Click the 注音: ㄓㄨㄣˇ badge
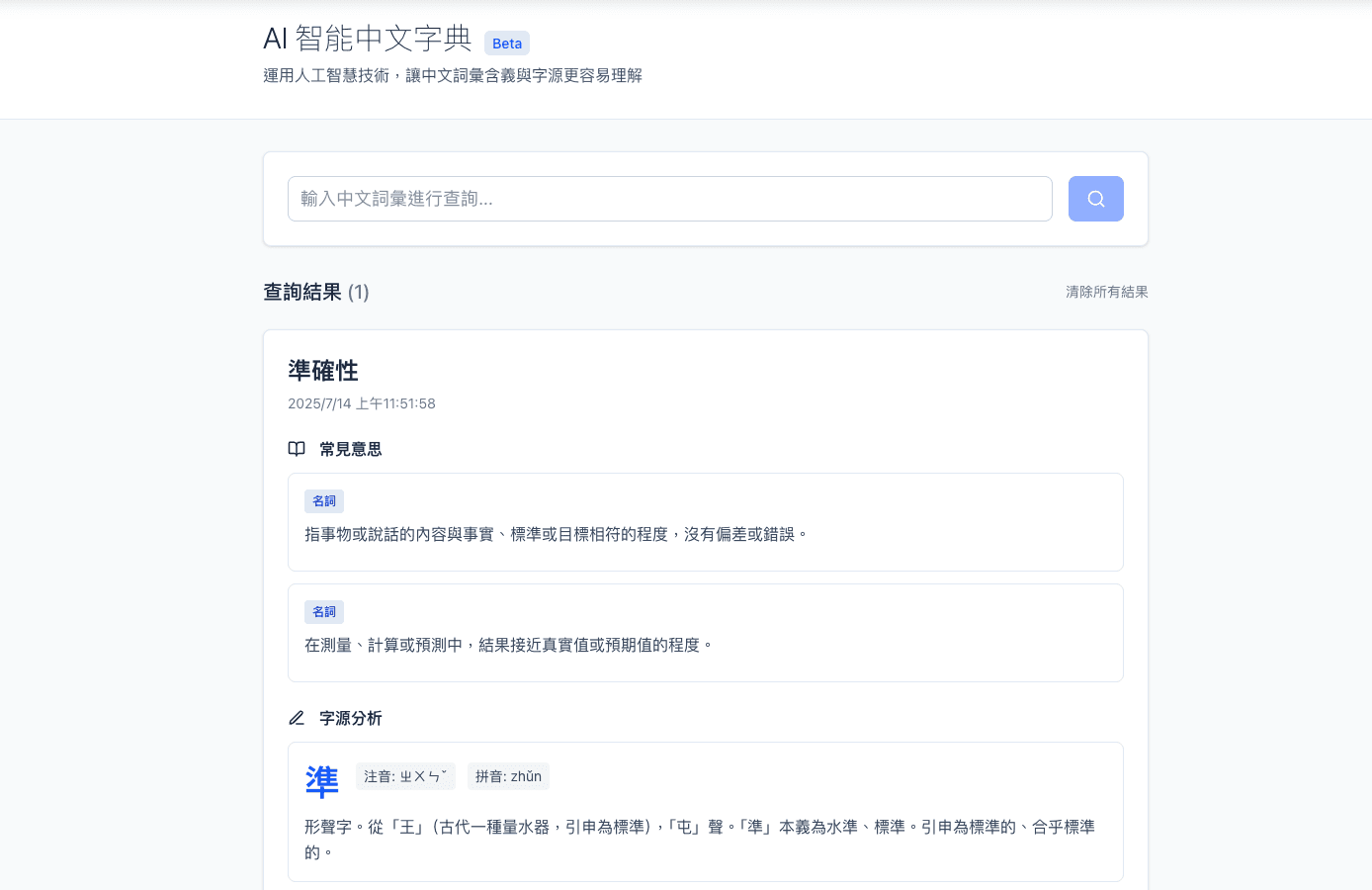1372x890 pixels. click(405, 776)
